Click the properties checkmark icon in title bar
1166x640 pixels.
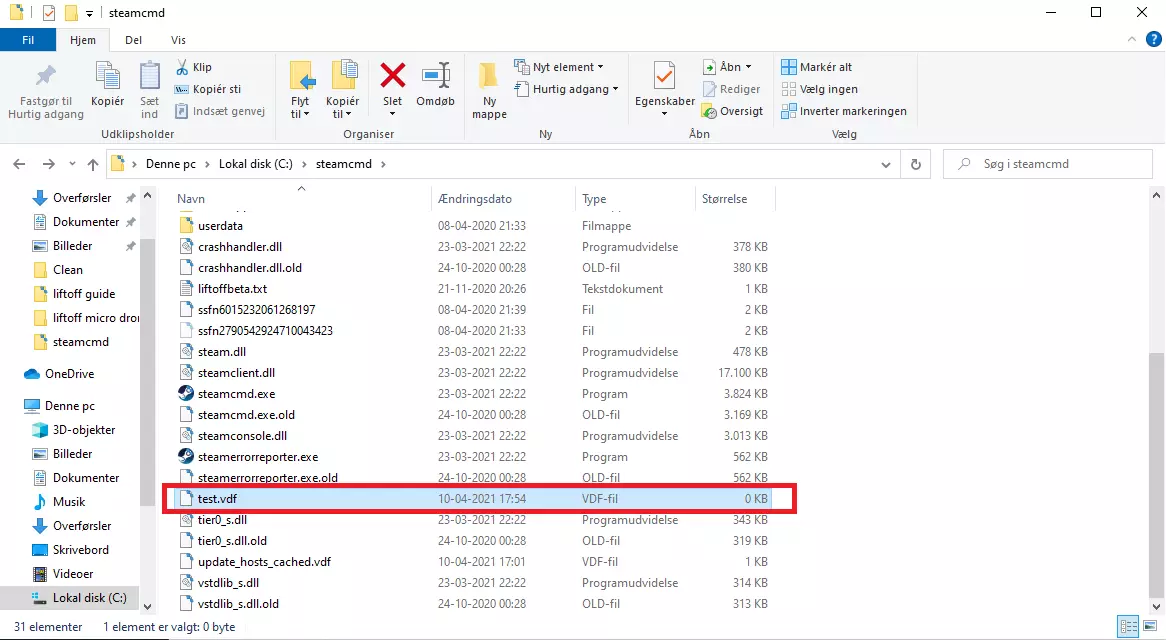pos(48,13)
